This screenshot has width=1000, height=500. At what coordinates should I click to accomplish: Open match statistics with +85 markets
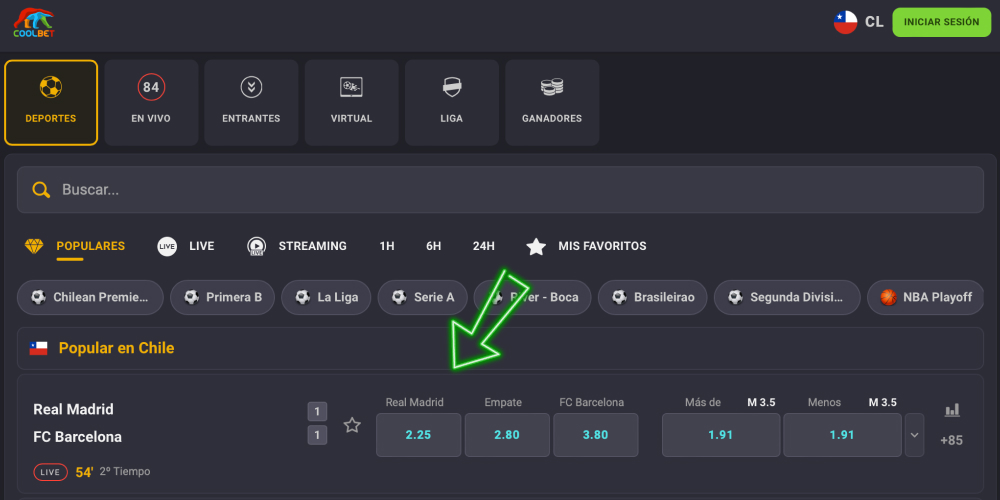pos(951,425)
